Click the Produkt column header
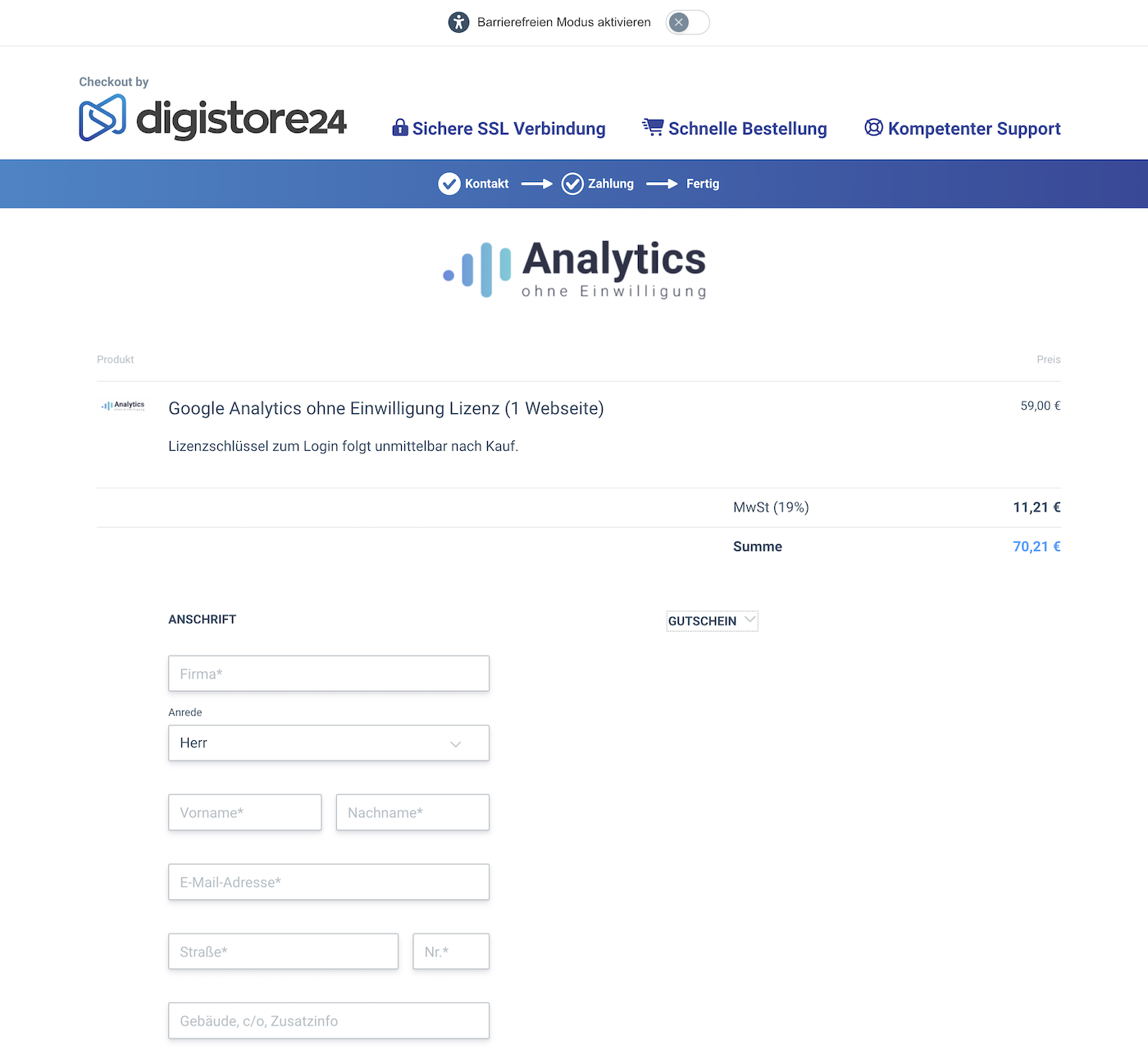 pyautogui.click(x=115, y=360)
